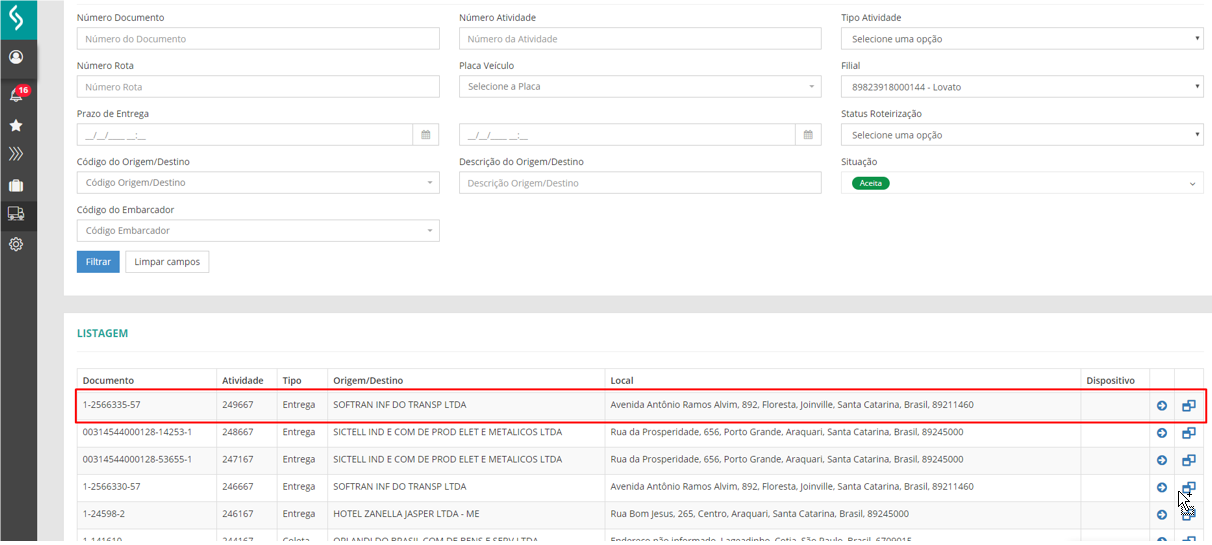
Task: Expand sidebar using the triple chevron icon
Action: (x=16, y=154)
